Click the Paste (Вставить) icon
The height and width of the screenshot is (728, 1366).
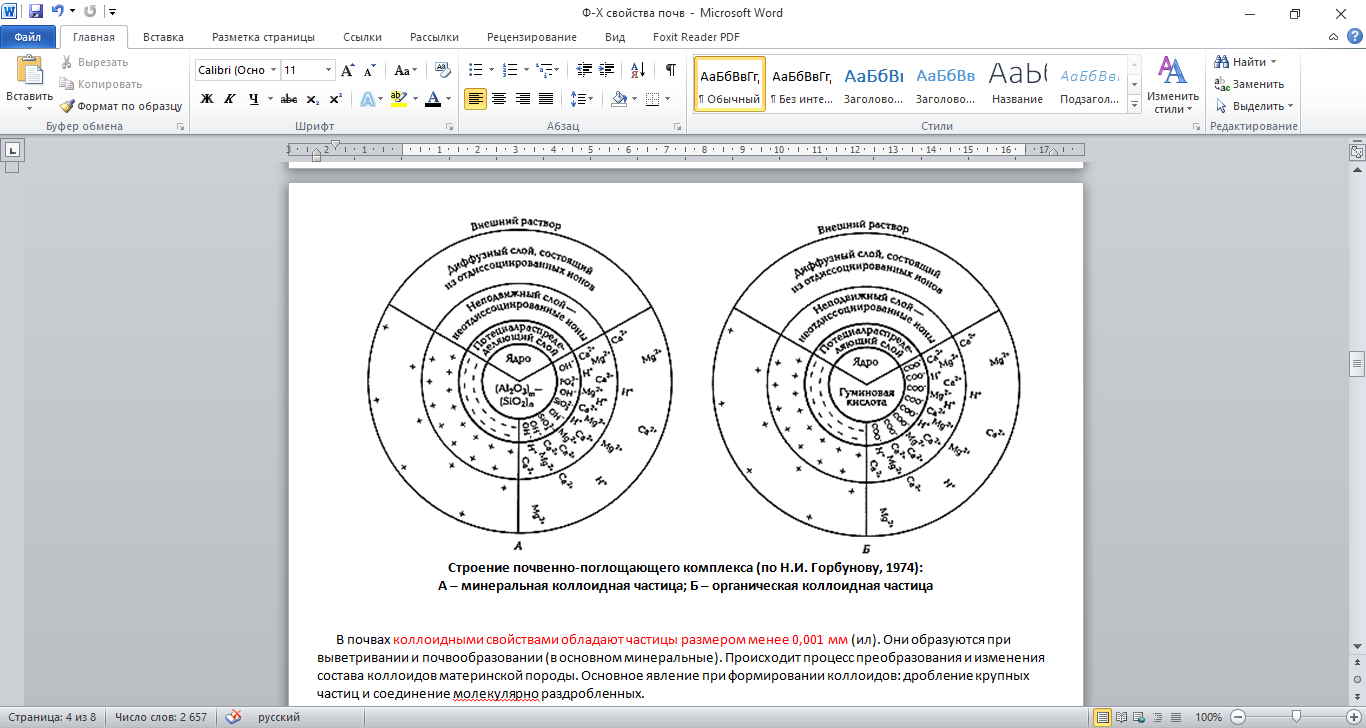click(29, 72)
